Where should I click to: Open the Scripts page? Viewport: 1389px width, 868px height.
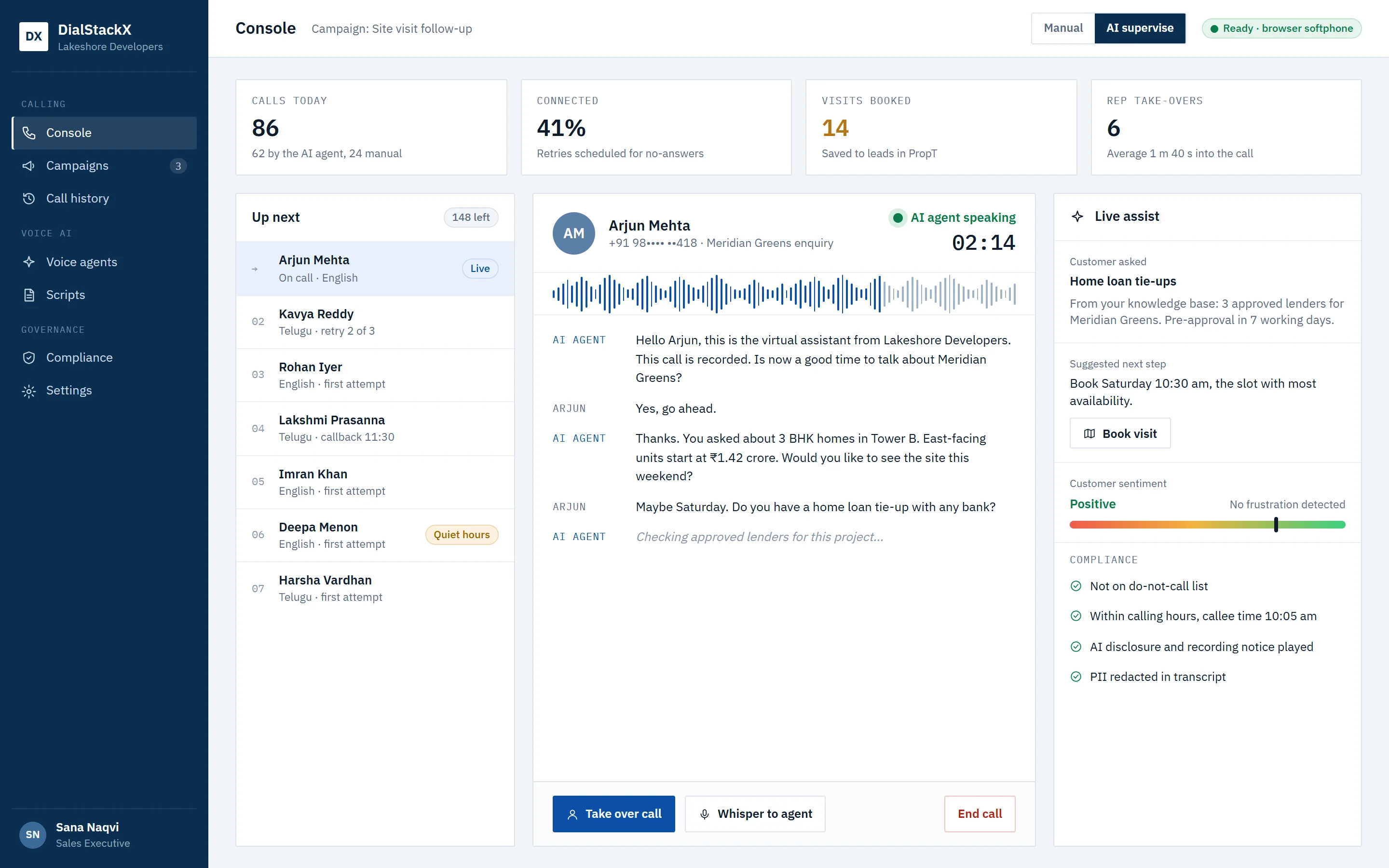pyautogui.click(x=105, y=295)
